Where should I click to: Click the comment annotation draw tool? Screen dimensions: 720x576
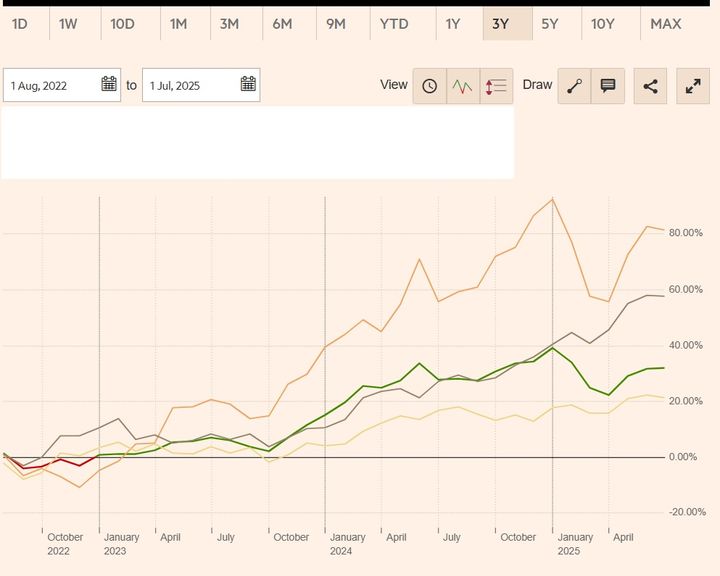pos(607,86)
